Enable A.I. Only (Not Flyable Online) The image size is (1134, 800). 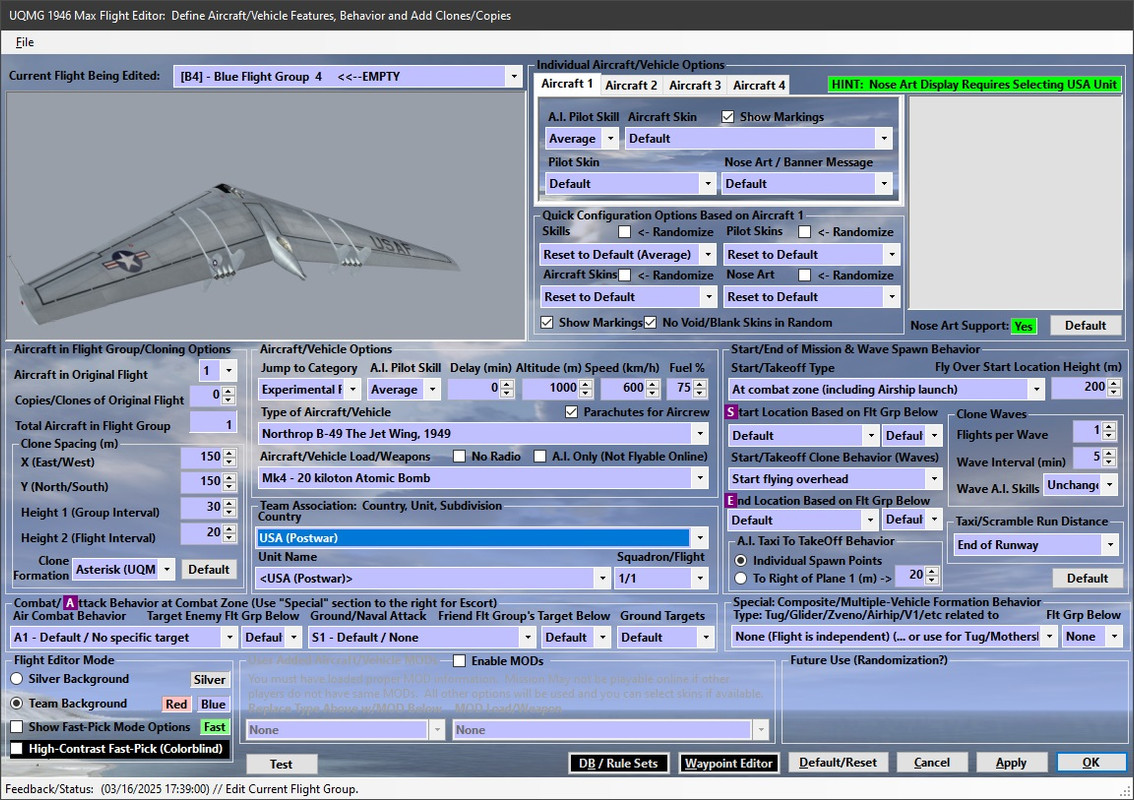540,456
